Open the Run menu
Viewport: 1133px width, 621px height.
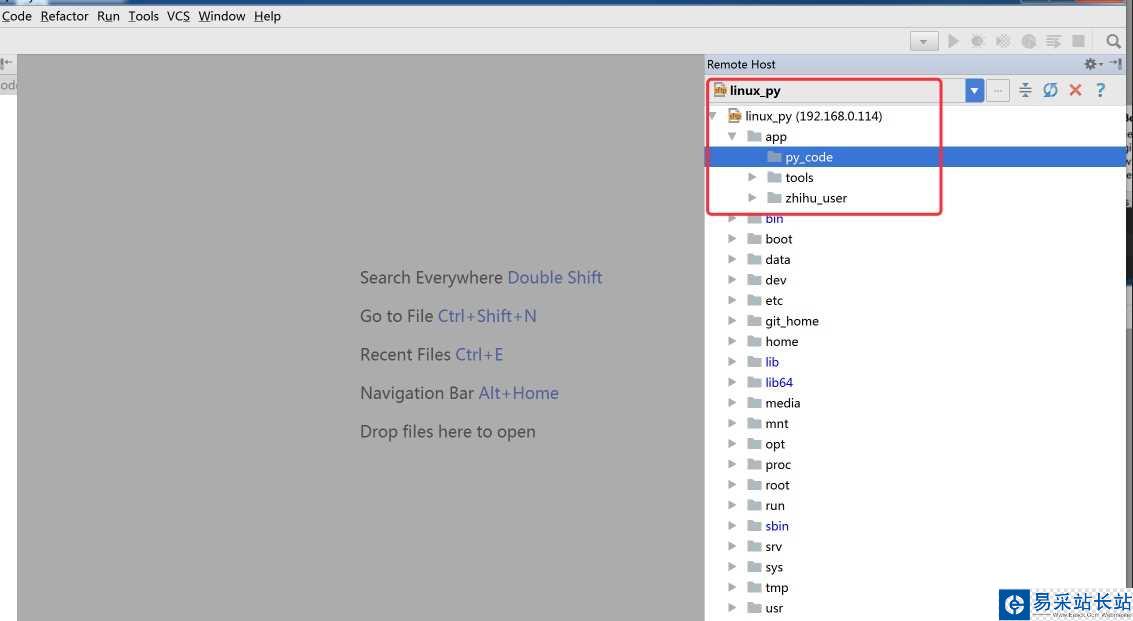pos(108,16)
